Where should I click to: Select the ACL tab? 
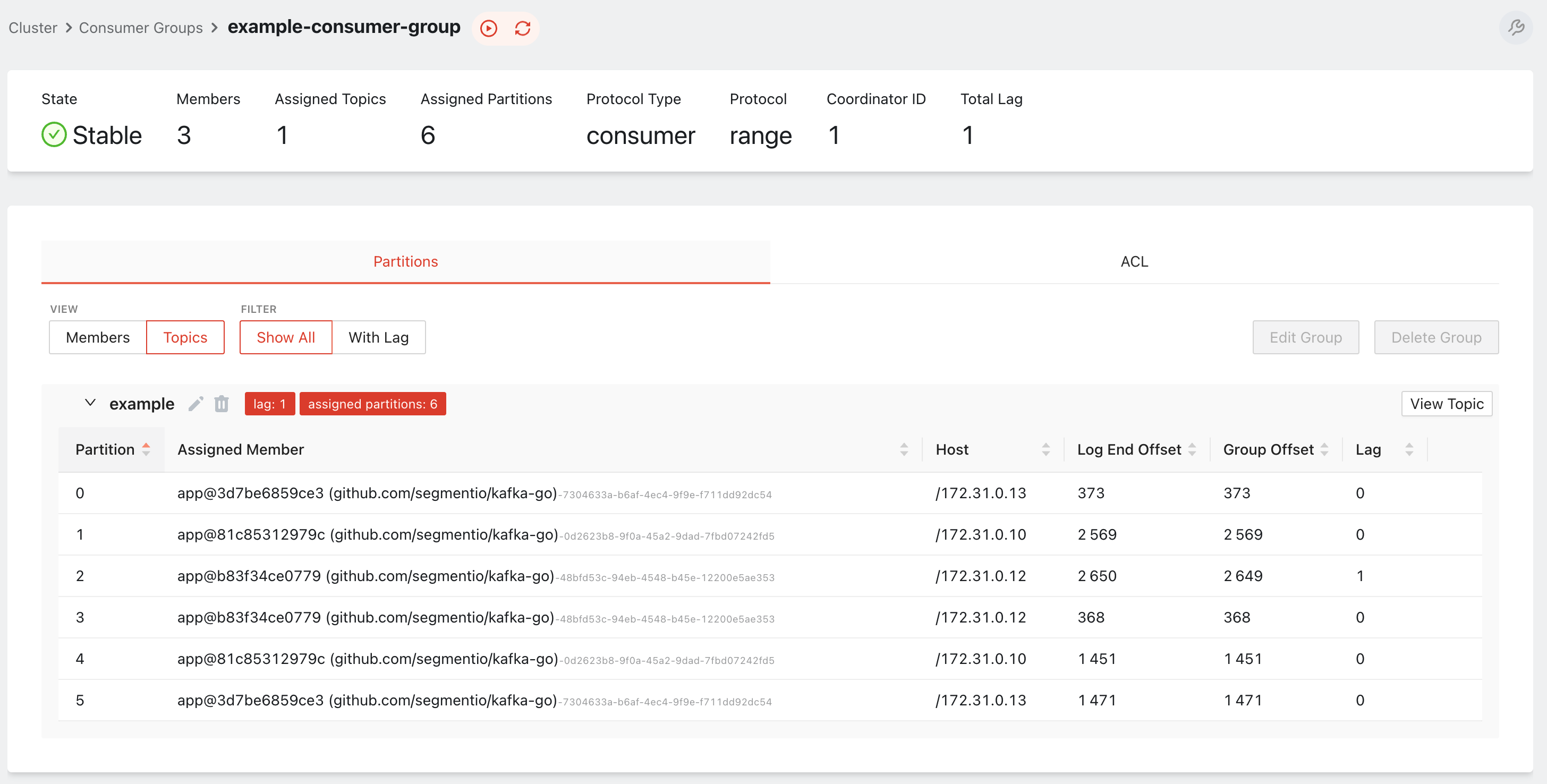[x=1134, y=261]
